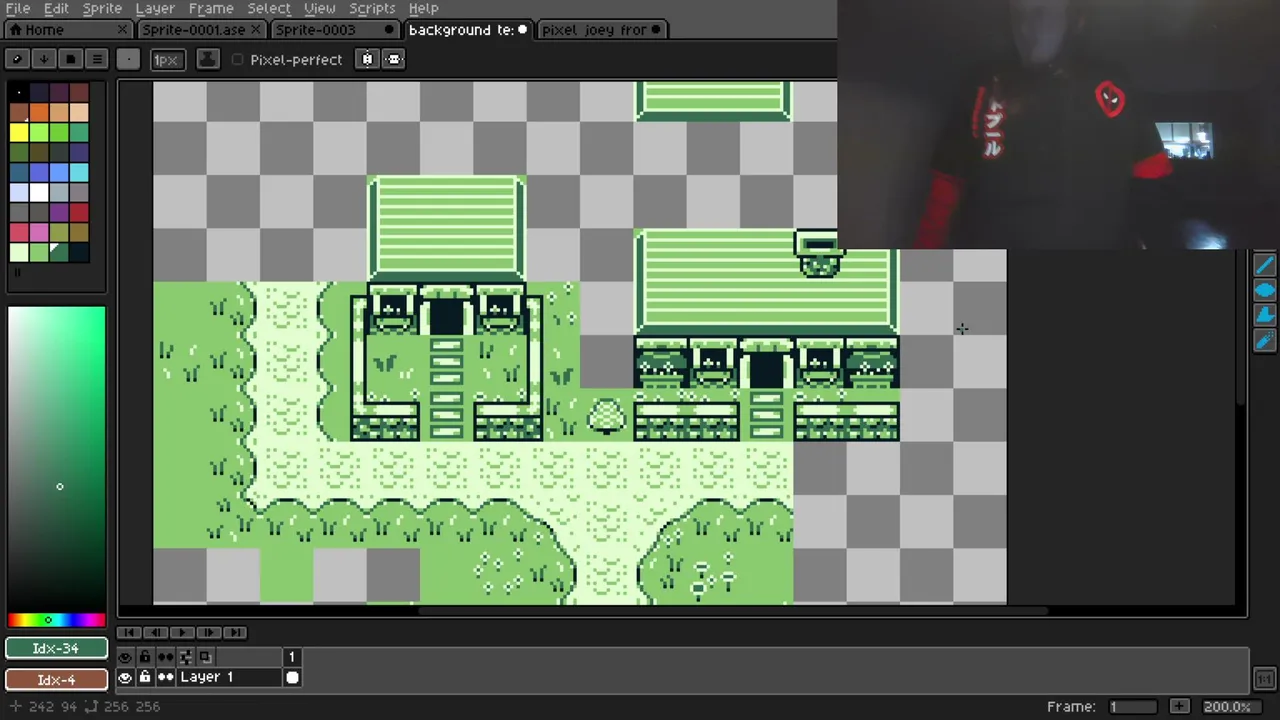Click the add new frame plus button
The width and height of the screenshot is (1280, 720).
(1180, 706)
